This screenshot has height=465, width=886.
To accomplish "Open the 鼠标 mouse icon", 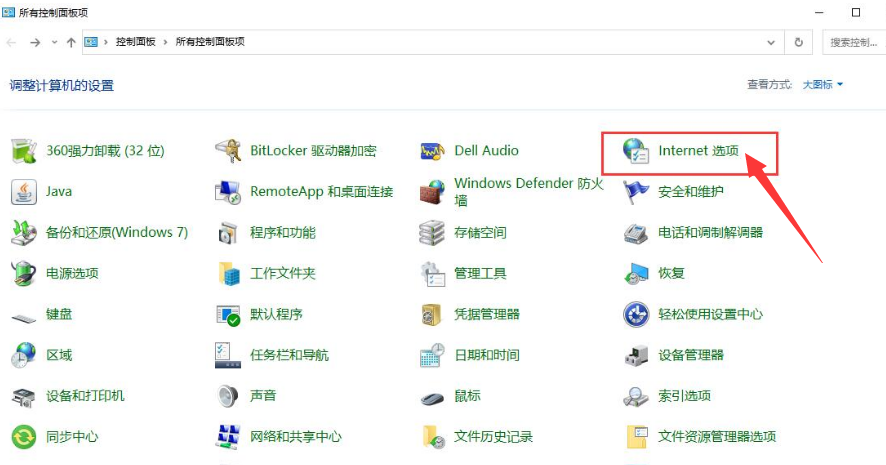I will [432, 396].
